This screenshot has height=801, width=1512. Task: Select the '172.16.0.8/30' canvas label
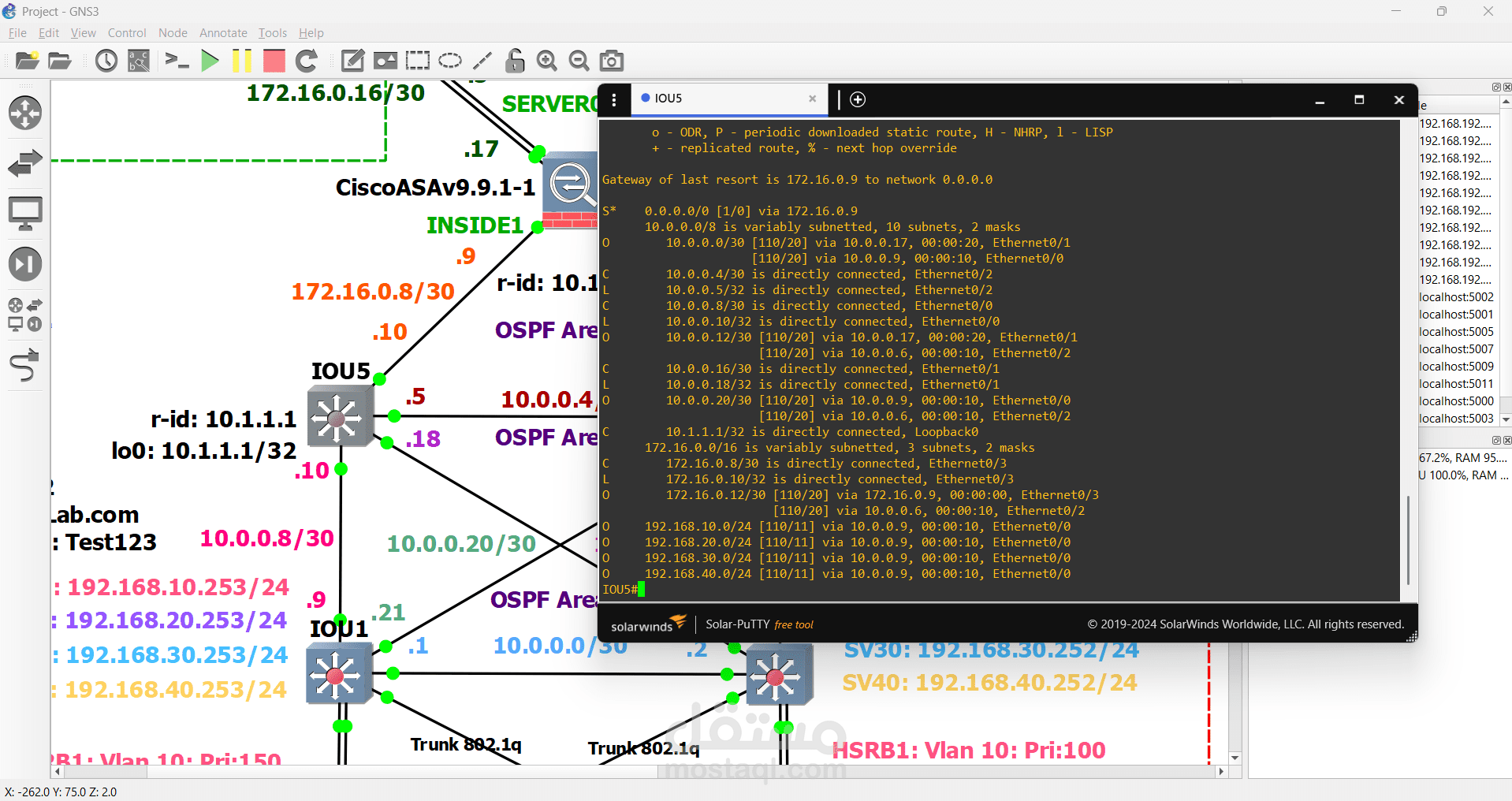[373, 292]
